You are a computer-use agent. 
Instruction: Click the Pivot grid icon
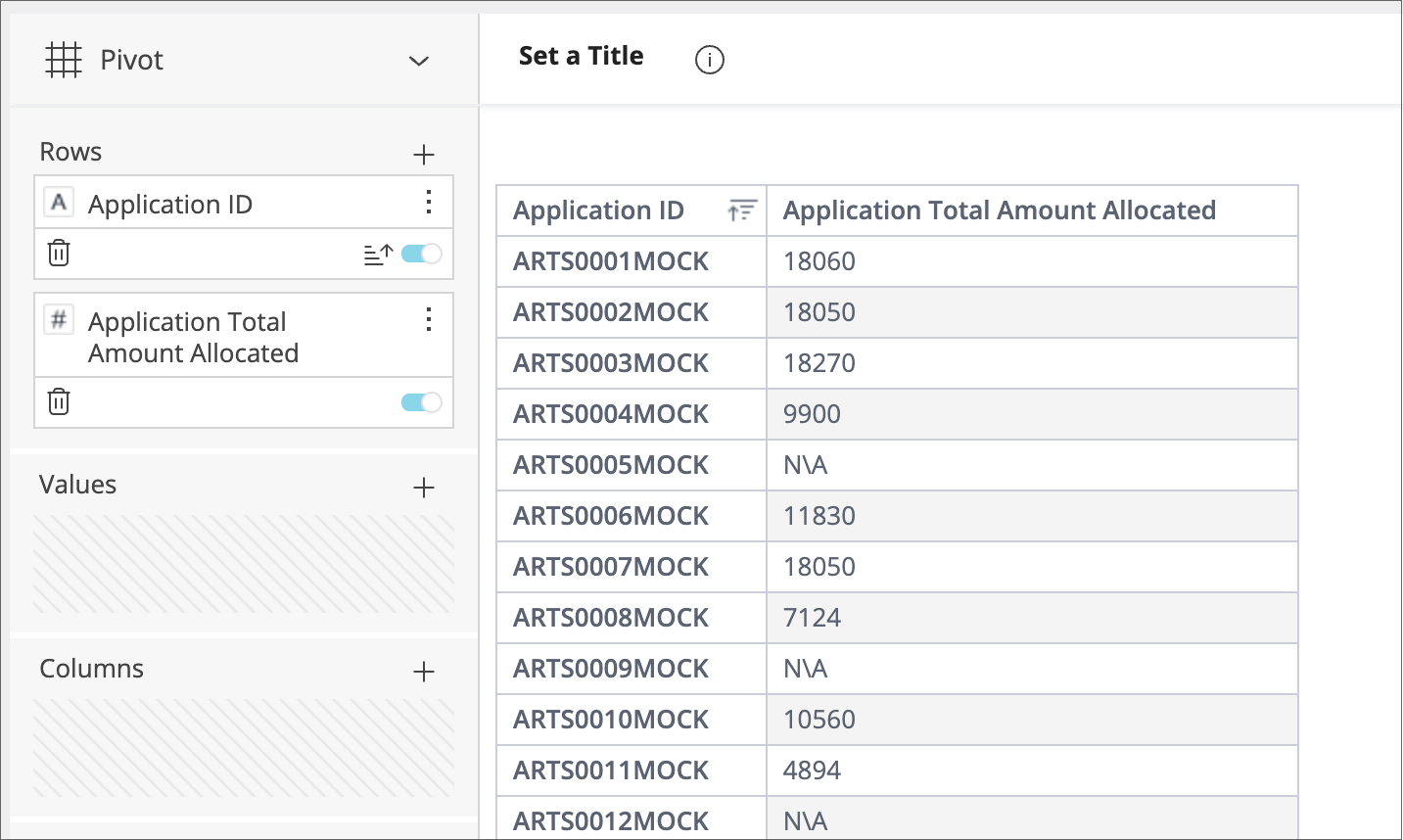(64, 60)
